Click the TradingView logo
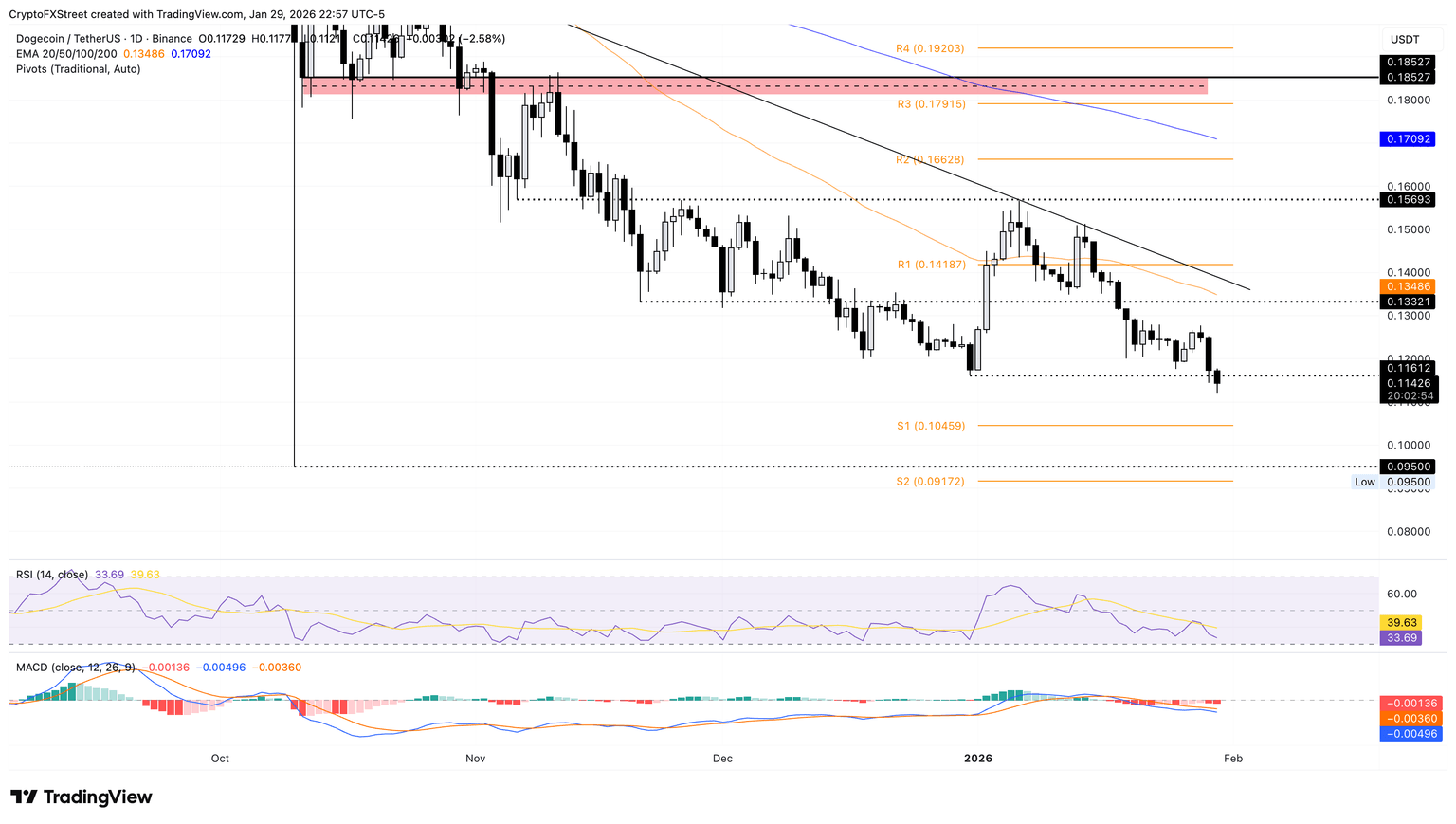Image resolution: width=1456 pixels, height=824 pixels. pos(82,797)
